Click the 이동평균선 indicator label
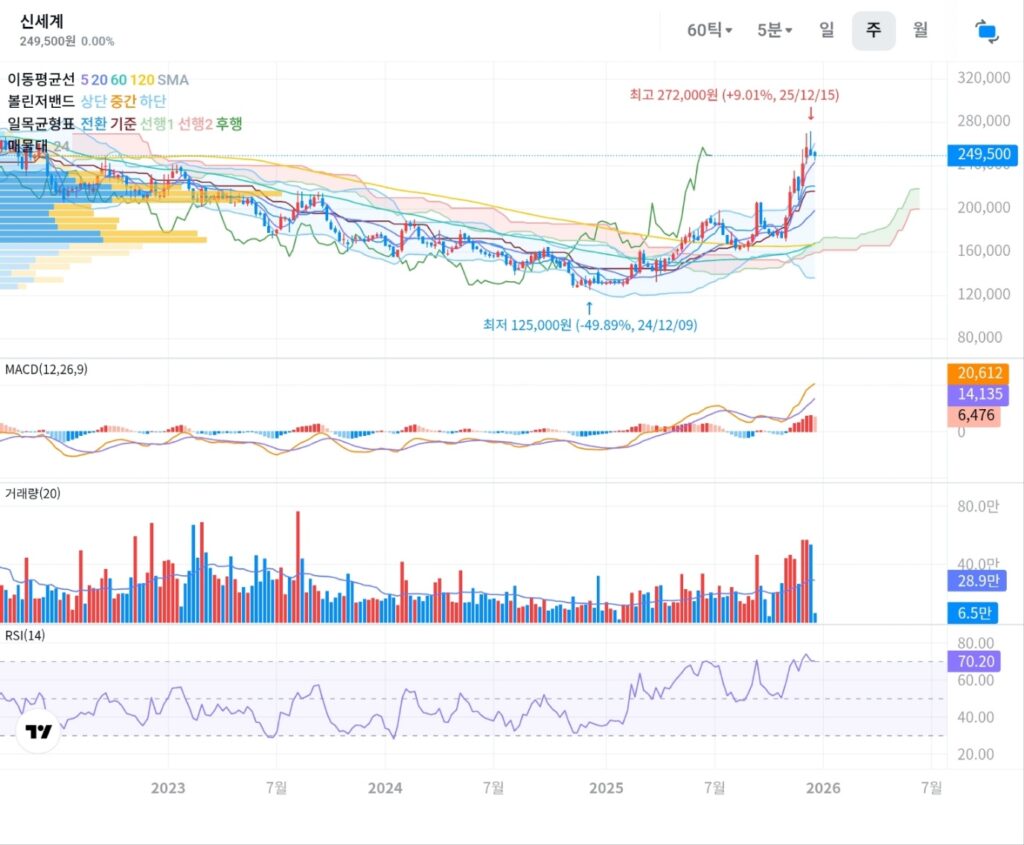 tap(41, 79)
